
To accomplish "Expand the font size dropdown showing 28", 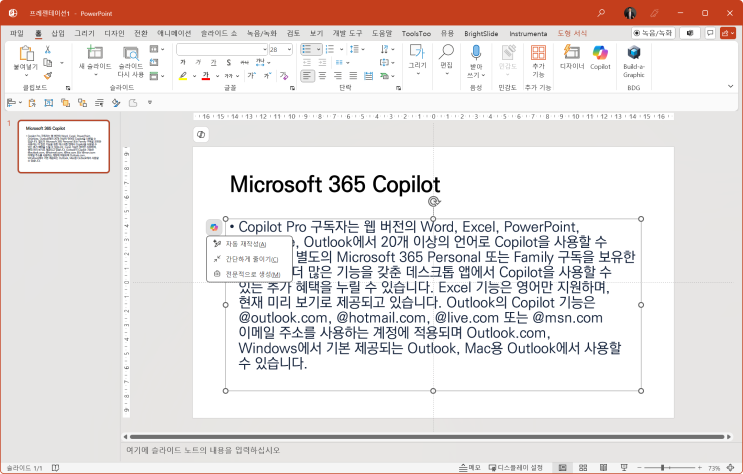I will pos(289,48).
